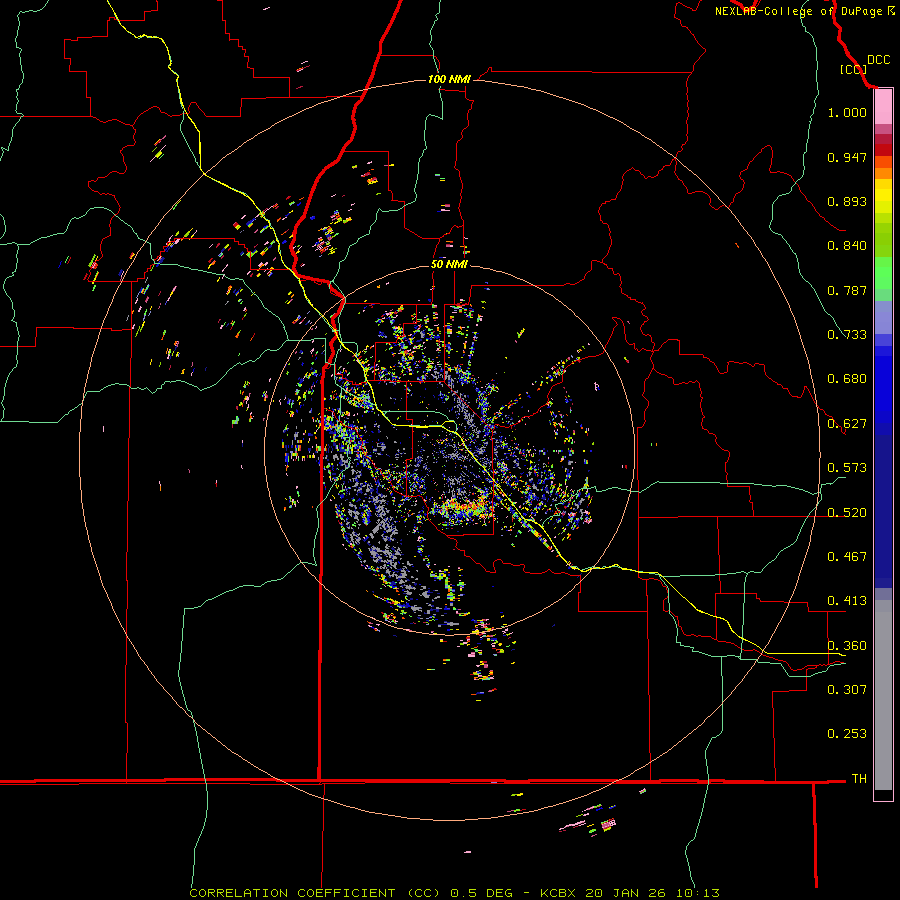Click the CORRELATION COEFFICIENT (CC) product title
900x900 pixels.
tap(315, 893)
